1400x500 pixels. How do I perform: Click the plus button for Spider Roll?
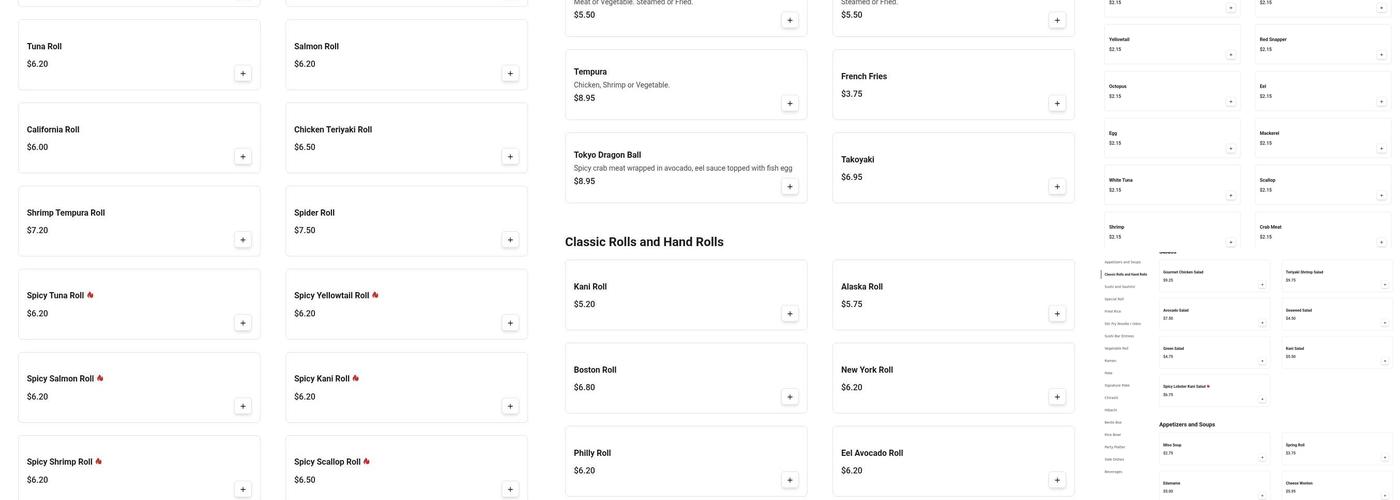pos(510,240)
